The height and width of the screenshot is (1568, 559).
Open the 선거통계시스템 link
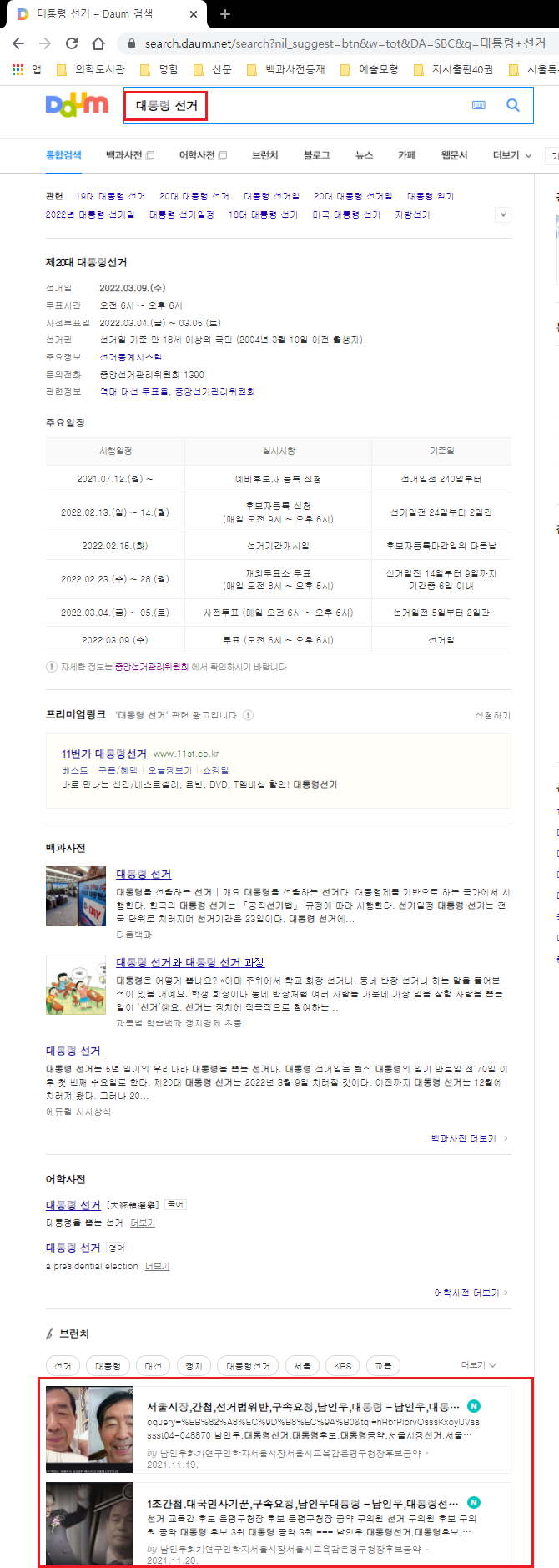(131, 357)
